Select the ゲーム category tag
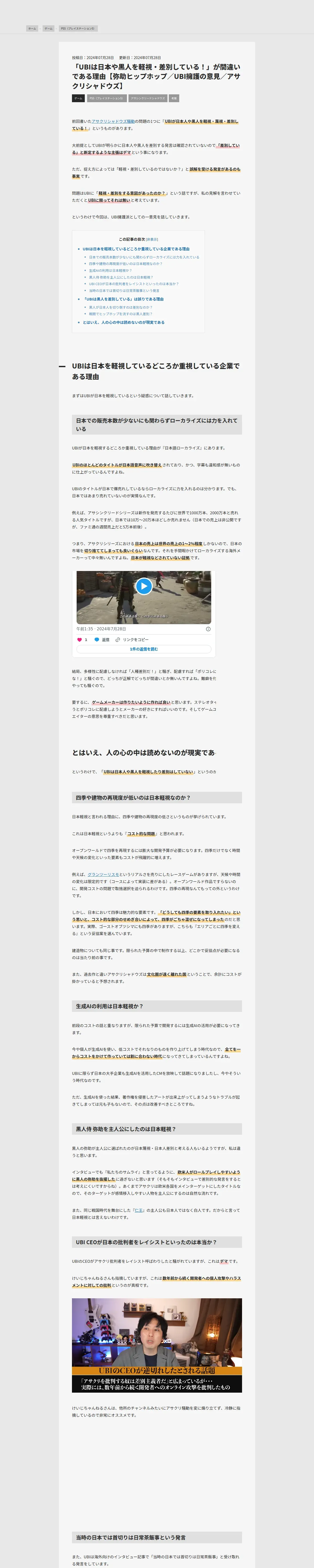Screen dimensions: 314x1568 tap(78, 98)
